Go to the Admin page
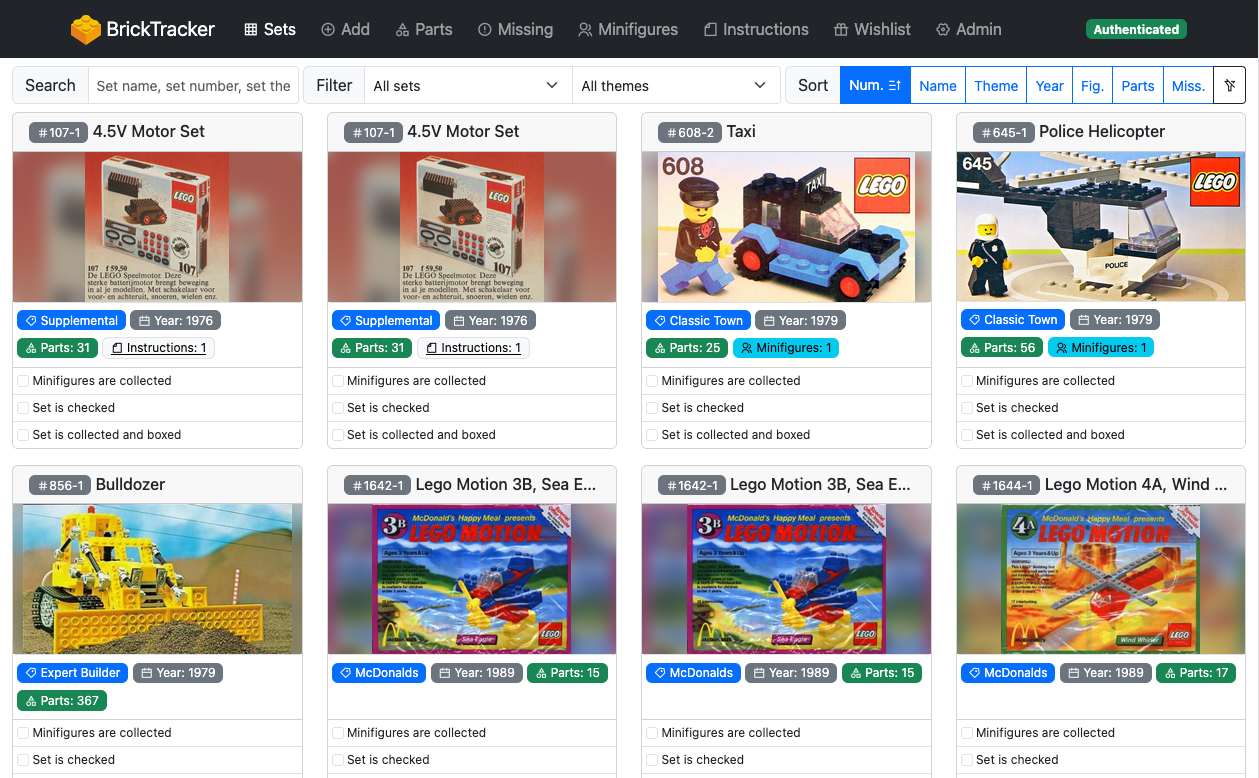The width and height of the screenshot is (1259, 778). (968, 30)
